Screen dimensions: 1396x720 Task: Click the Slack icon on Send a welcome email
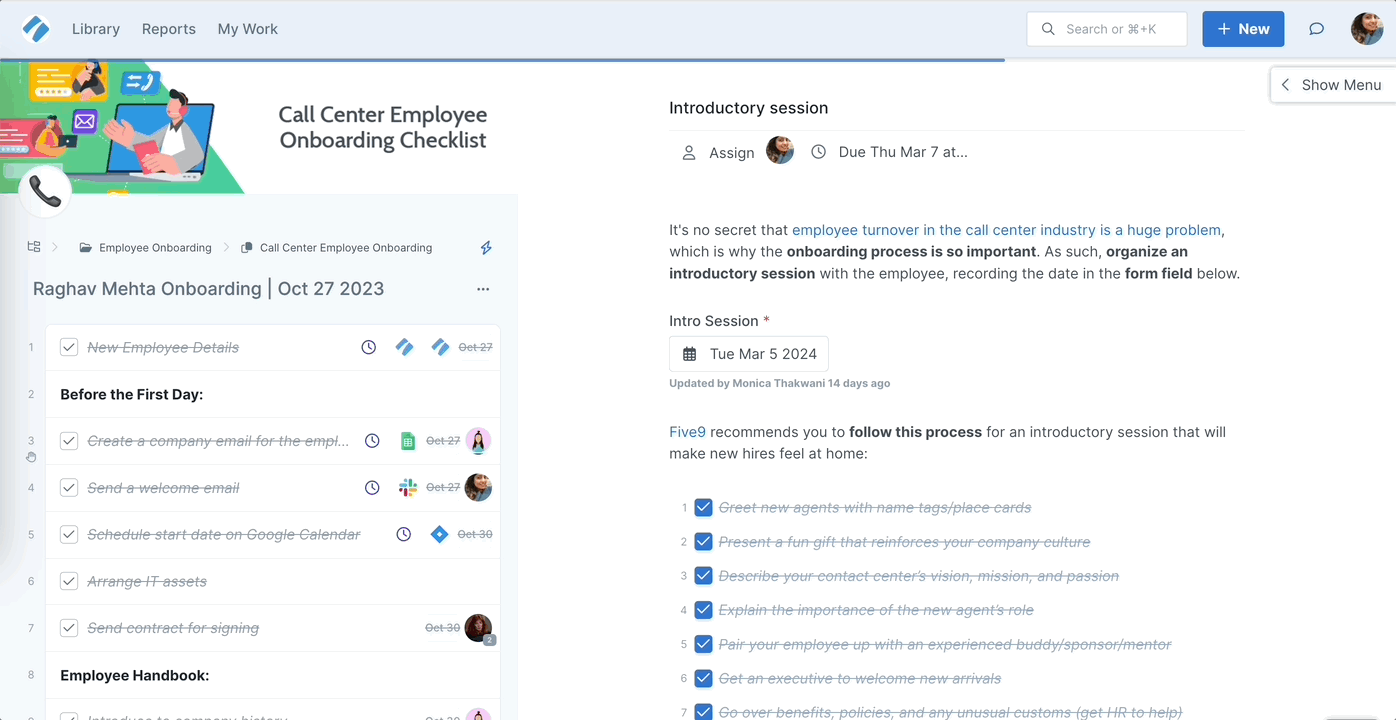(x=408, y=488)
